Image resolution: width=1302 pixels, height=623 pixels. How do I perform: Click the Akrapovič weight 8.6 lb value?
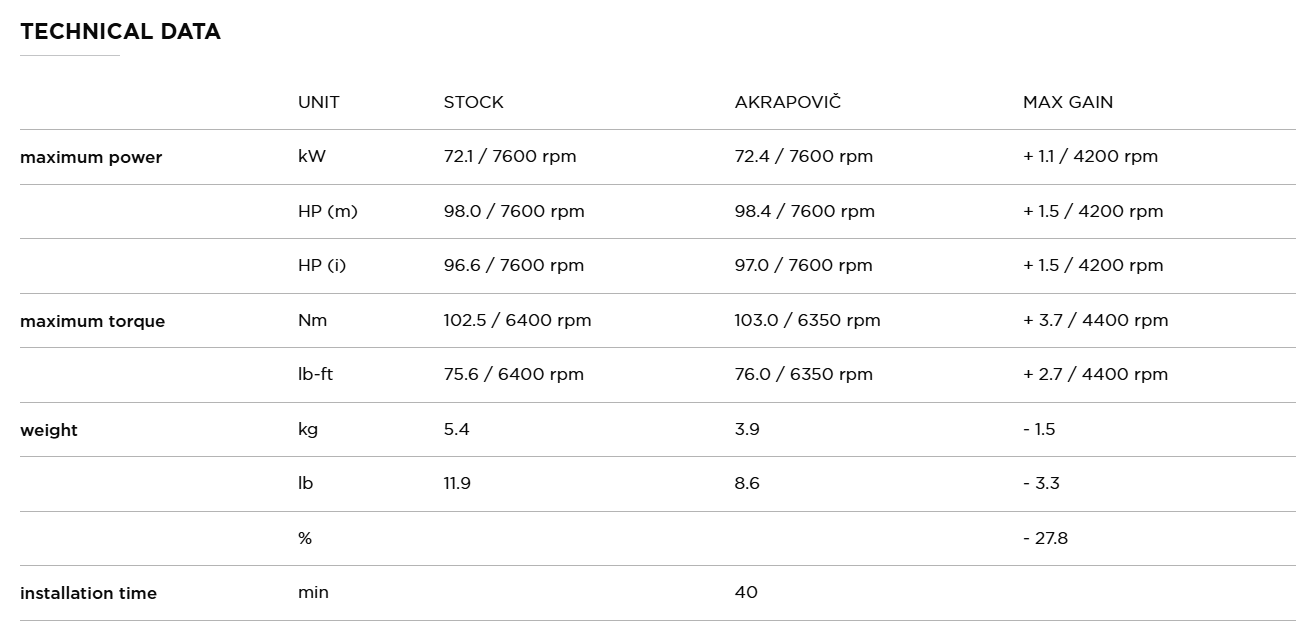[747, 483]
